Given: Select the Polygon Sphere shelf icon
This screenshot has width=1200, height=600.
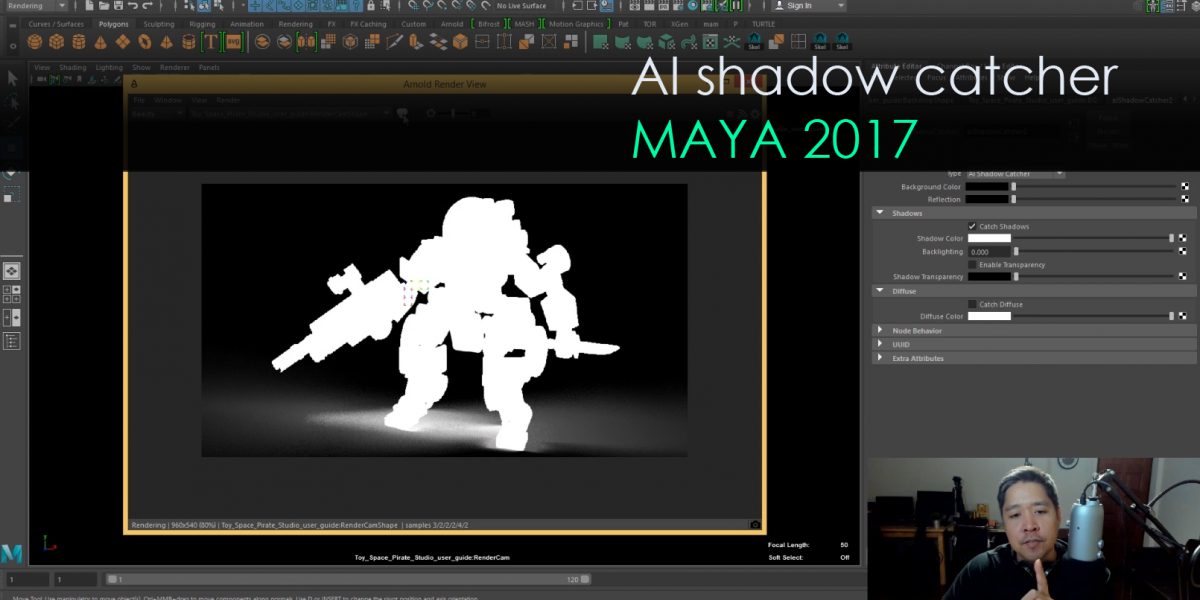Looking at the screenshot, I should point(35,42).
